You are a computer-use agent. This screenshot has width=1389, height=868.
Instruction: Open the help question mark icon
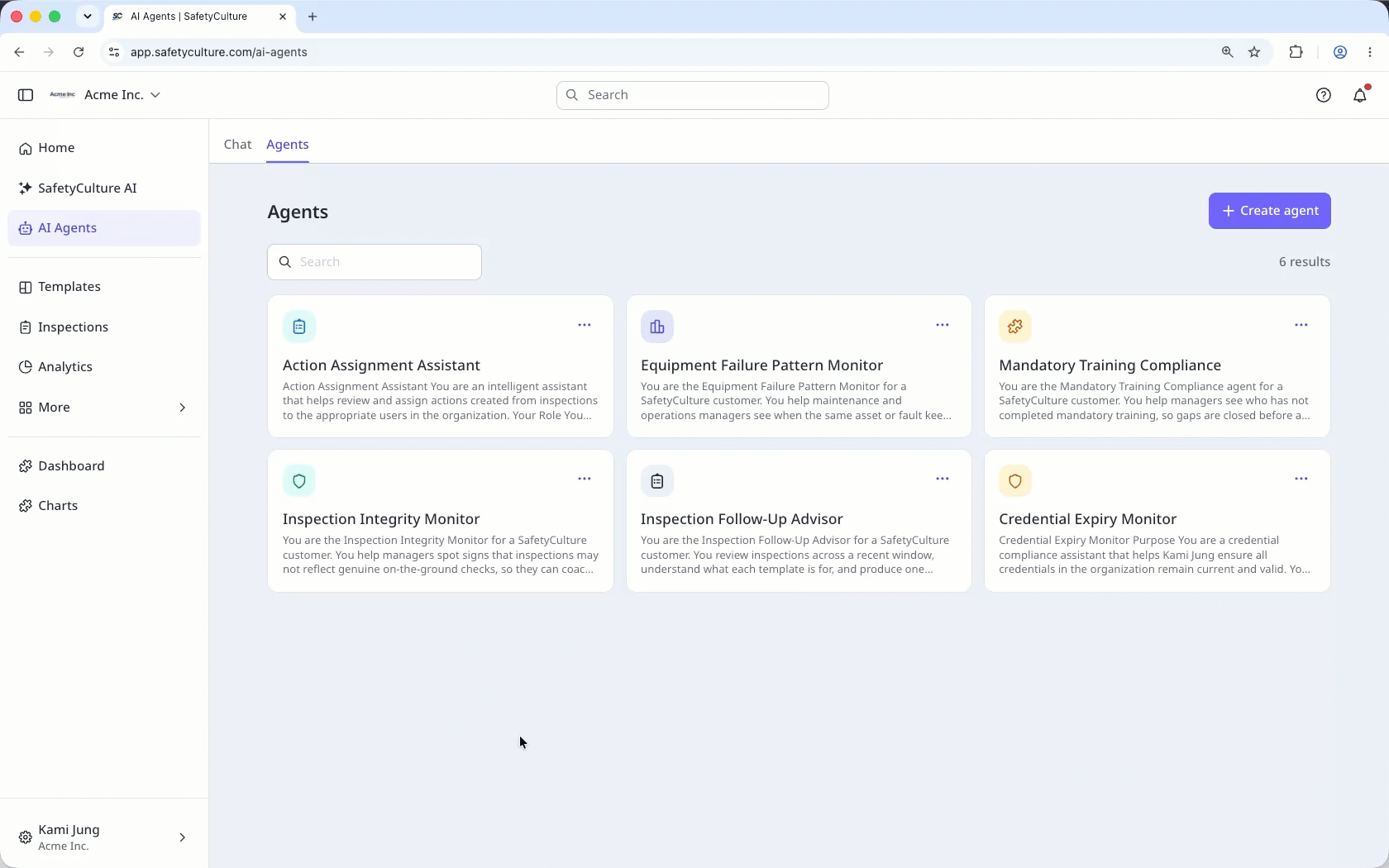coord(1323,95)
